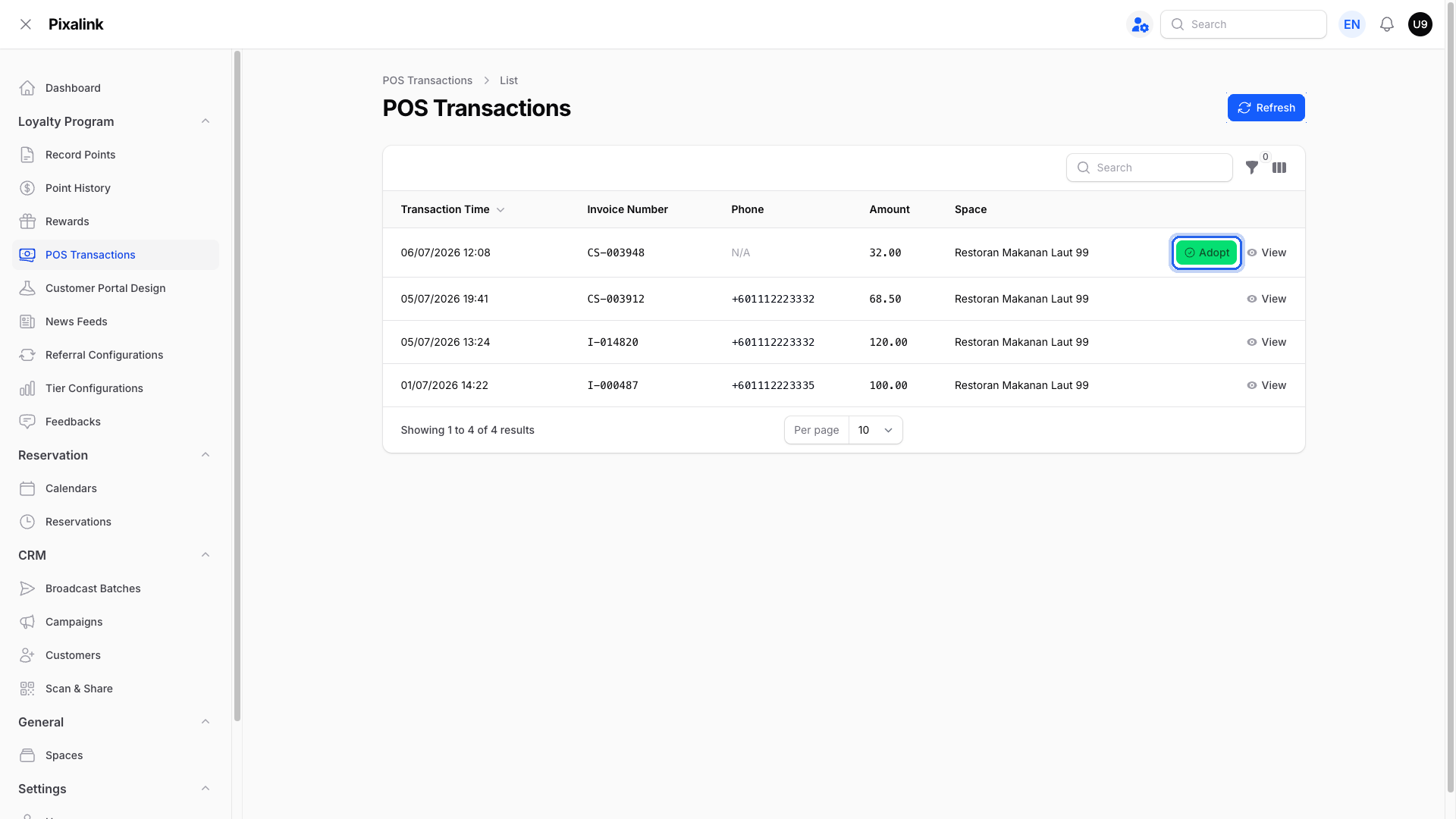Click the Customers person-plus icon
1456x819 pixels.
point(27,655)
